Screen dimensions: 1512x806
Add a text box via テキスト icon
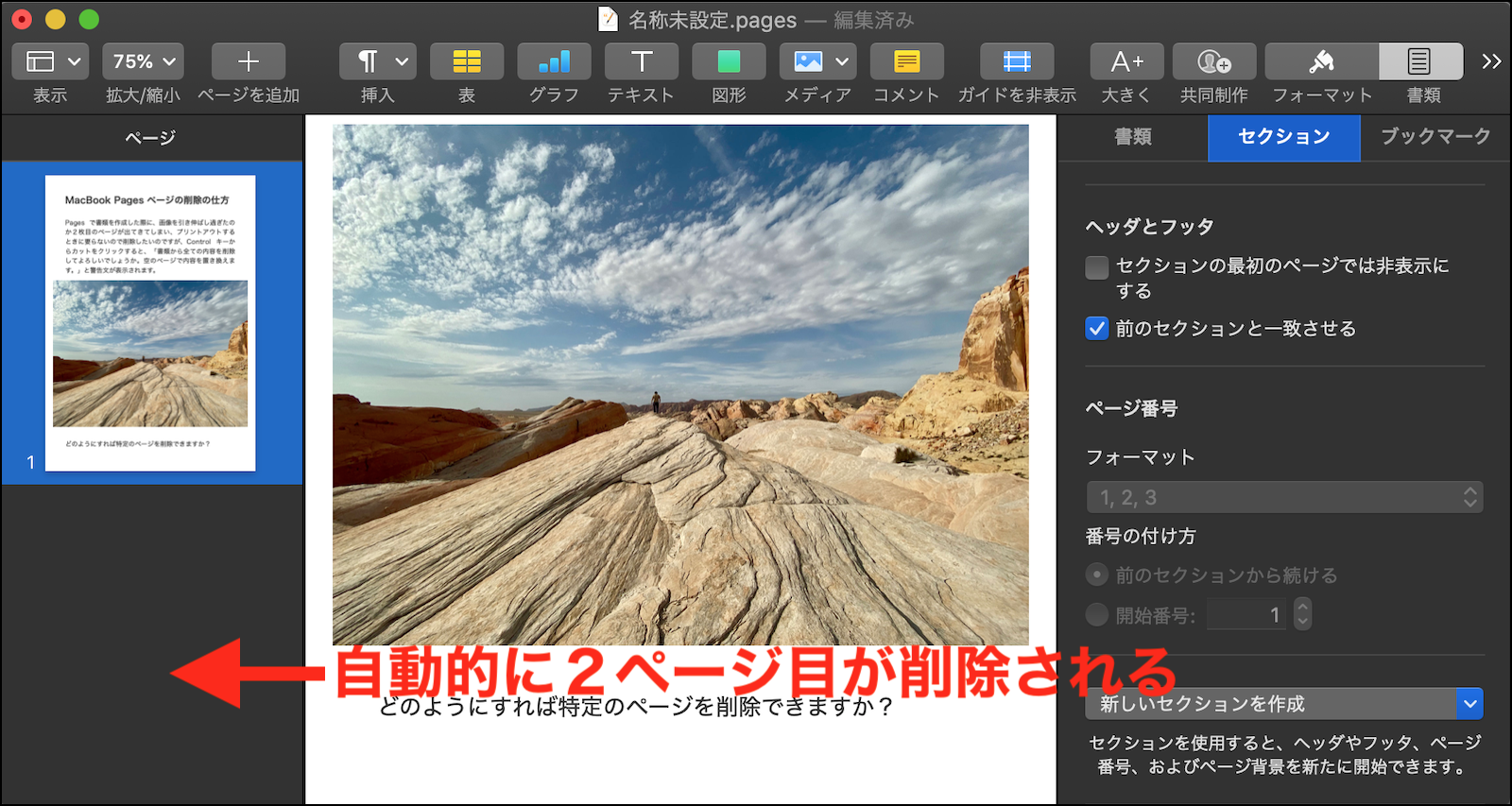[641, 62]
